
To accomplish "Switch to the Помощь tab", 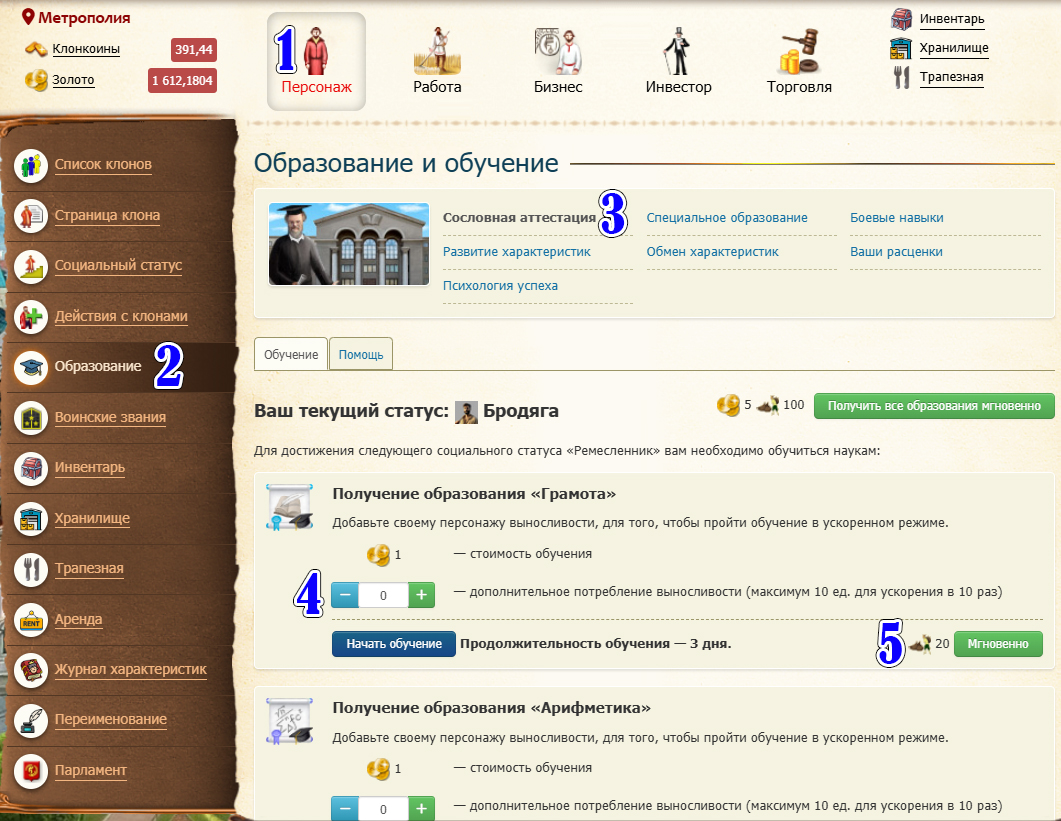I will click(361, 355).
